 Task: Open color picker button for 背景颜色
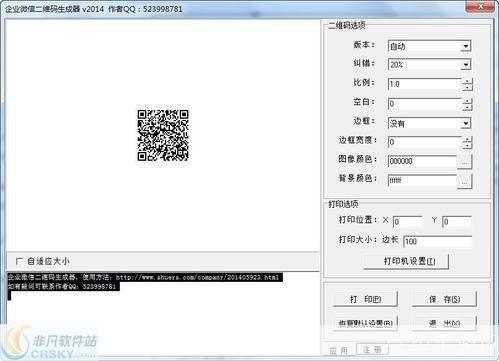[x=465, y=182]
